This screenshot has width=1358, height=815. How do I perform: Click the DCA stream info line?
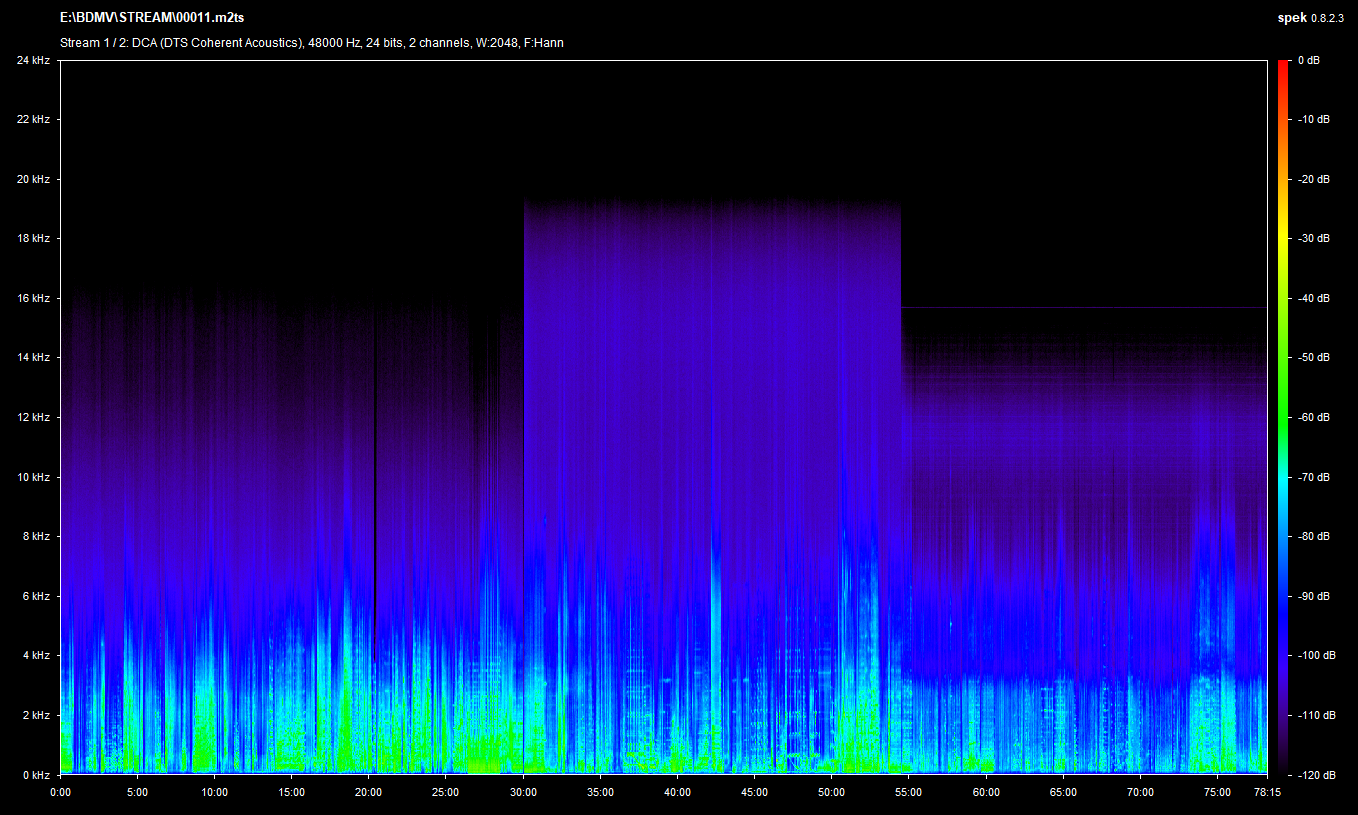(312, 43)
